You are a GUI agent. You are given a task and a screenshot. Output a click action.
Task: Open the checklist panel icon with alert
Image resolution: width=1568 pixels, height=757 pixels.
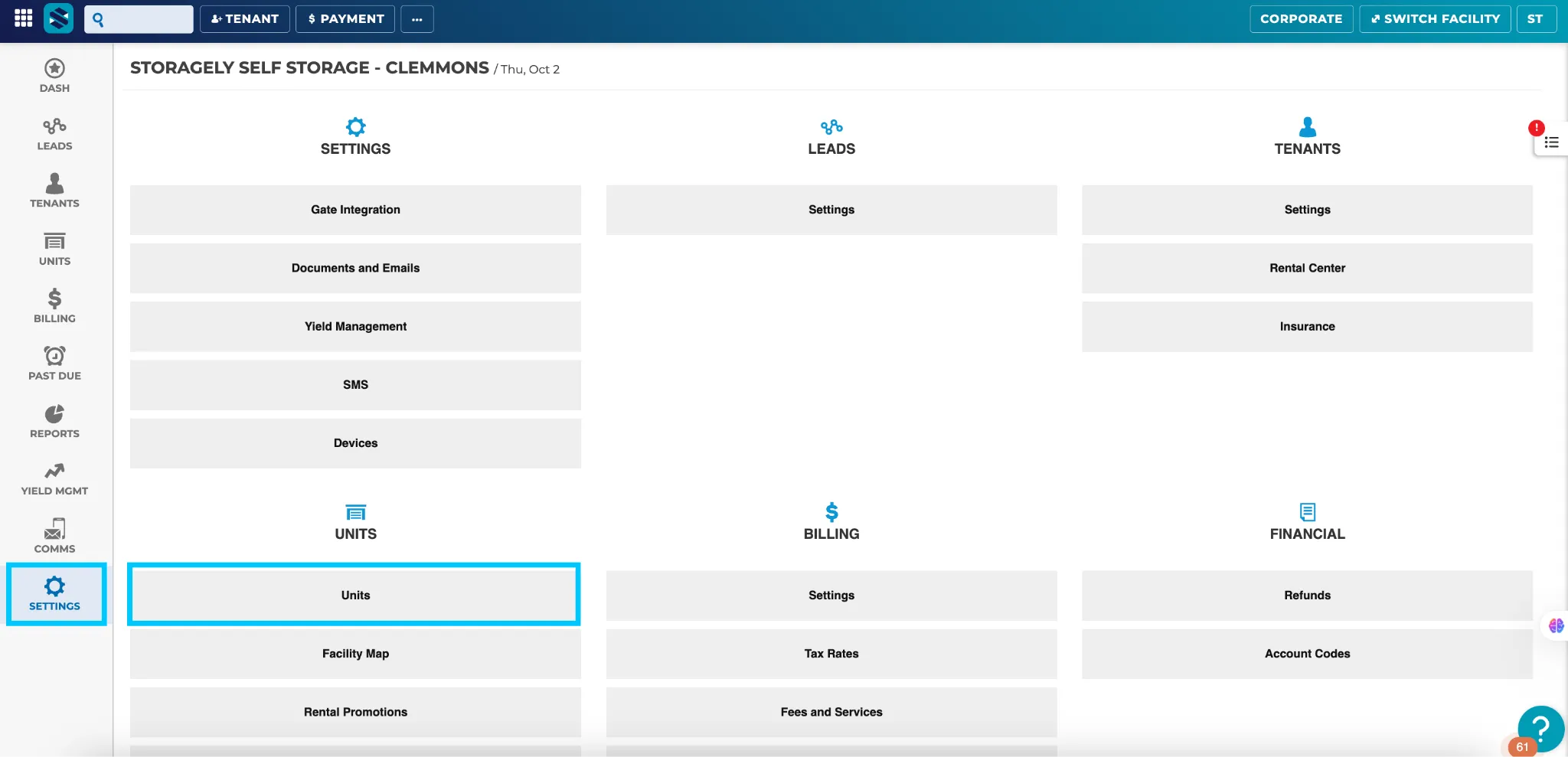[1552, 142]
